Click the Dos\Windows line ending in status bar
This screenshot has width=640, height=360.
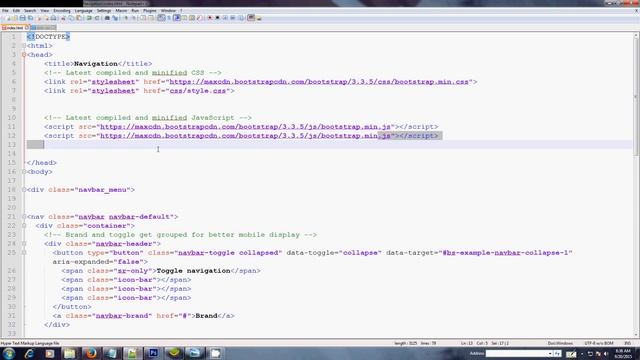click(560, 343)
